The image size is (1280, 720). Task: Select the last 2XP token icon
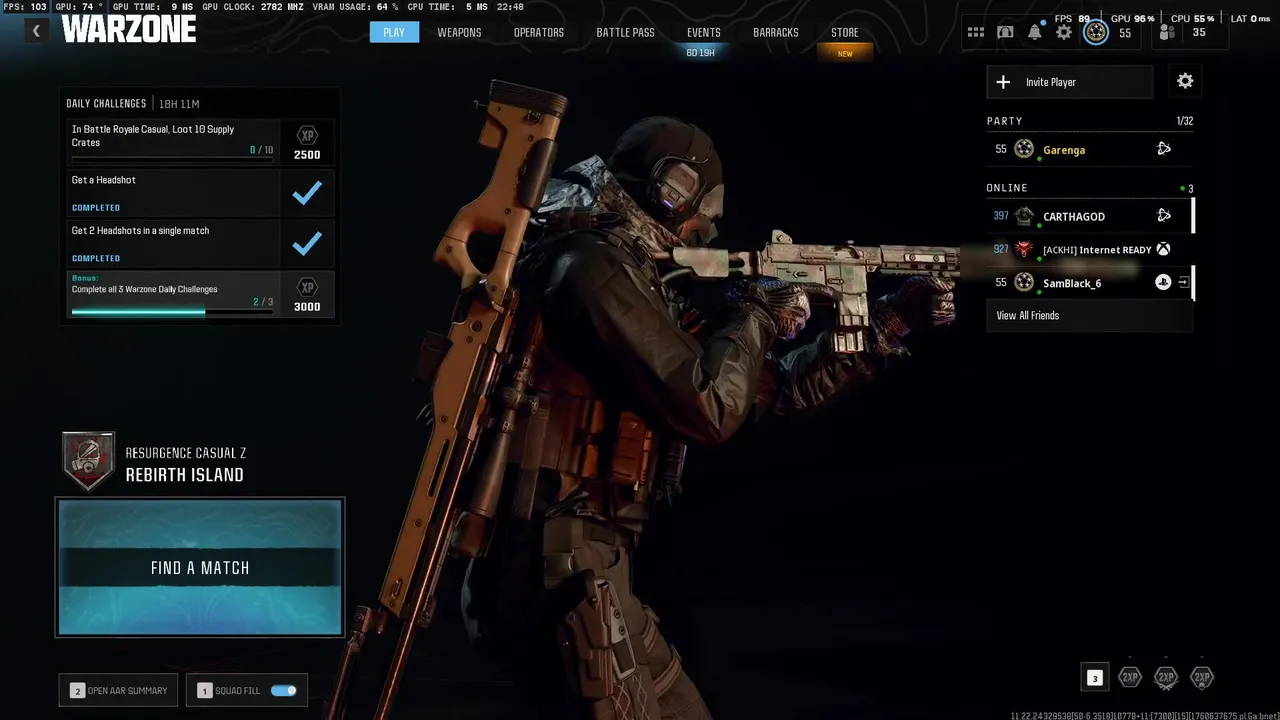click(x=1202, y=677)
